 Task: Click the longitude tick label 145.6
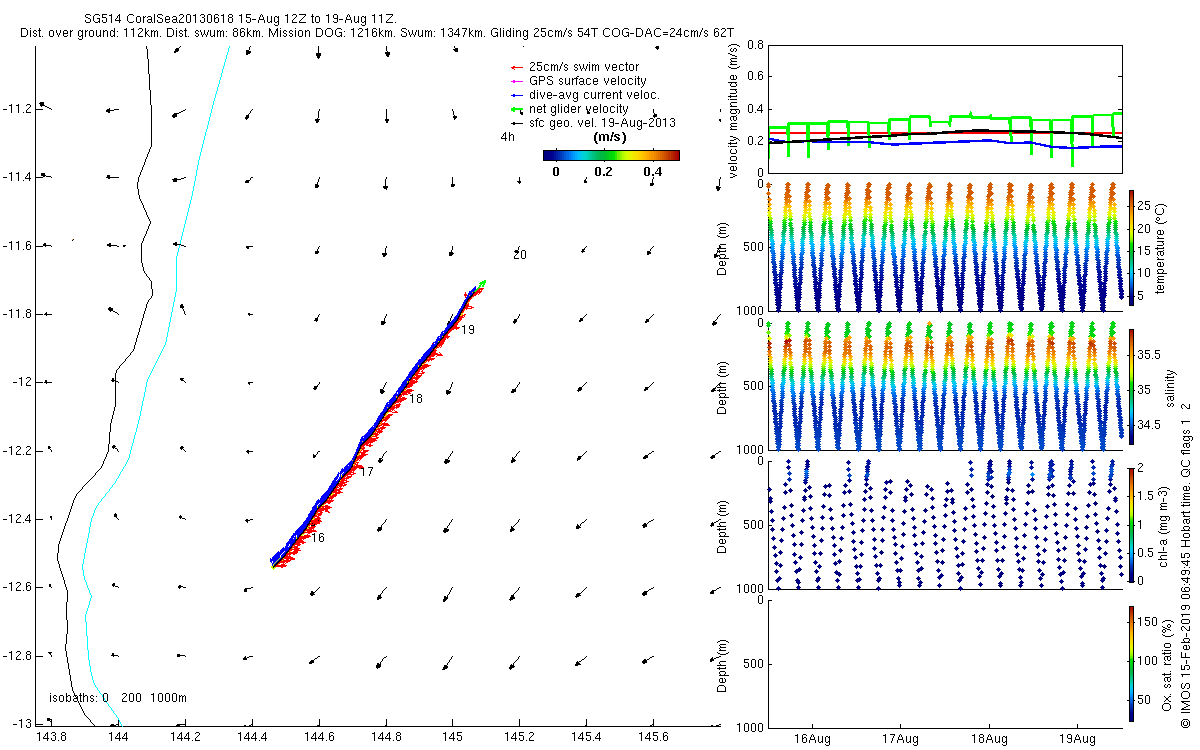[x=653, y=736]
